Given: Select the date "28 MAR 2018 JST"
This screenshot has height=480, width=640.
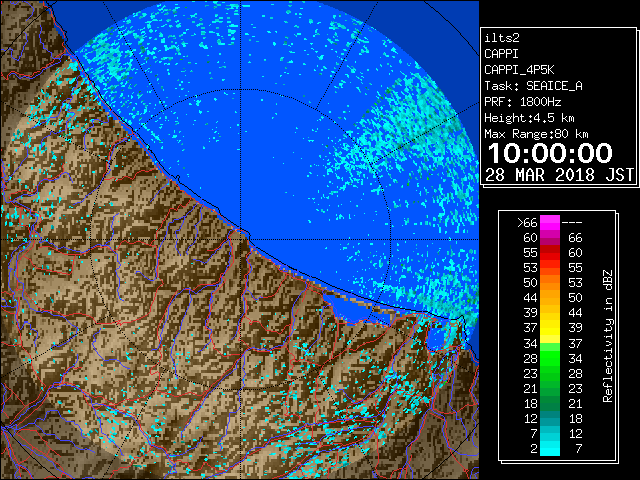Looking at the screenshot, I should pyautogui.click(x=559, y=175).
